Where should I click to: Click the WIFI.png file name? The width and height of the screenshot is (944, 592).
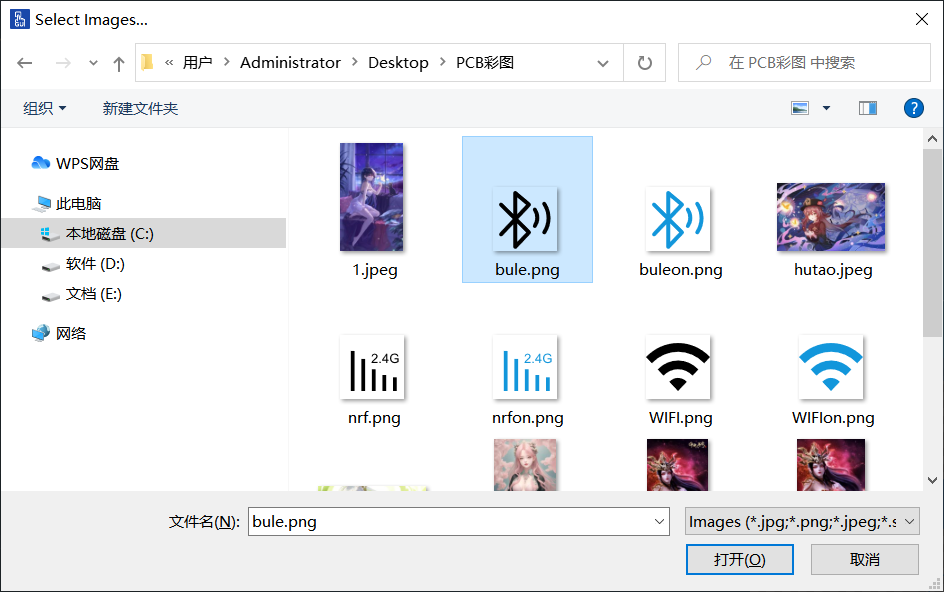coord(680,418)
